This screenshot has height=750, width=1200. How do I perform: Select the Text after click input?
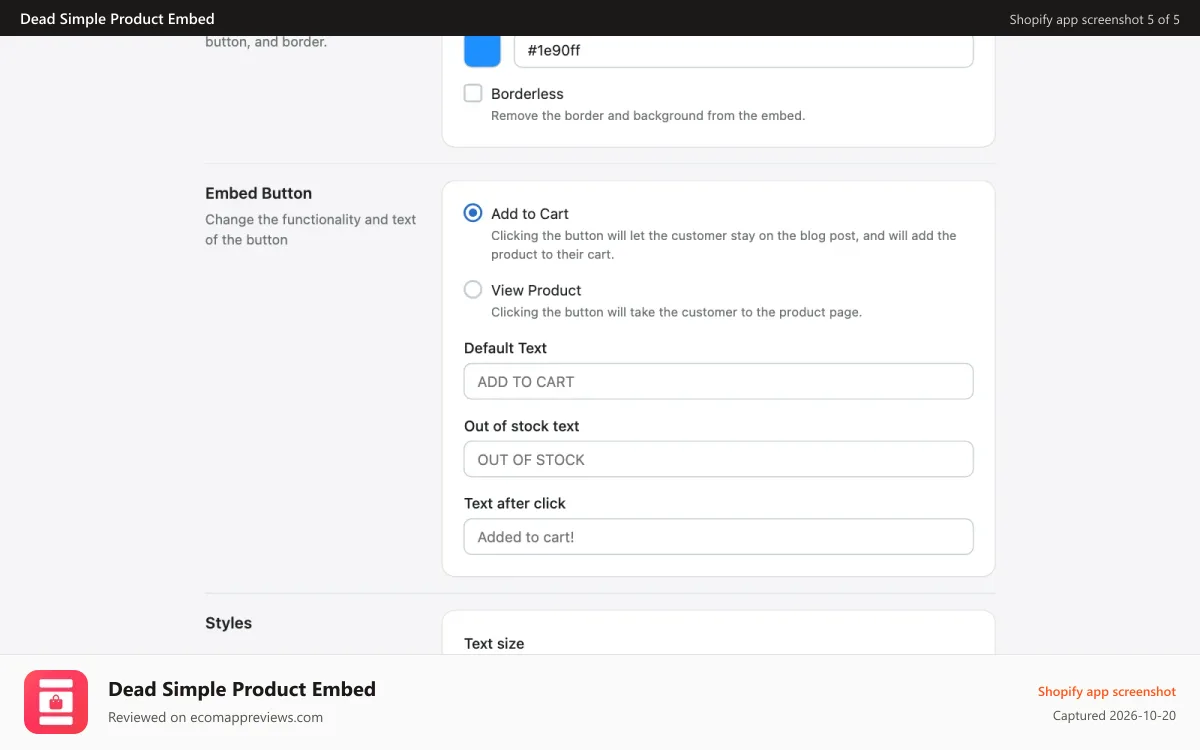718,536
